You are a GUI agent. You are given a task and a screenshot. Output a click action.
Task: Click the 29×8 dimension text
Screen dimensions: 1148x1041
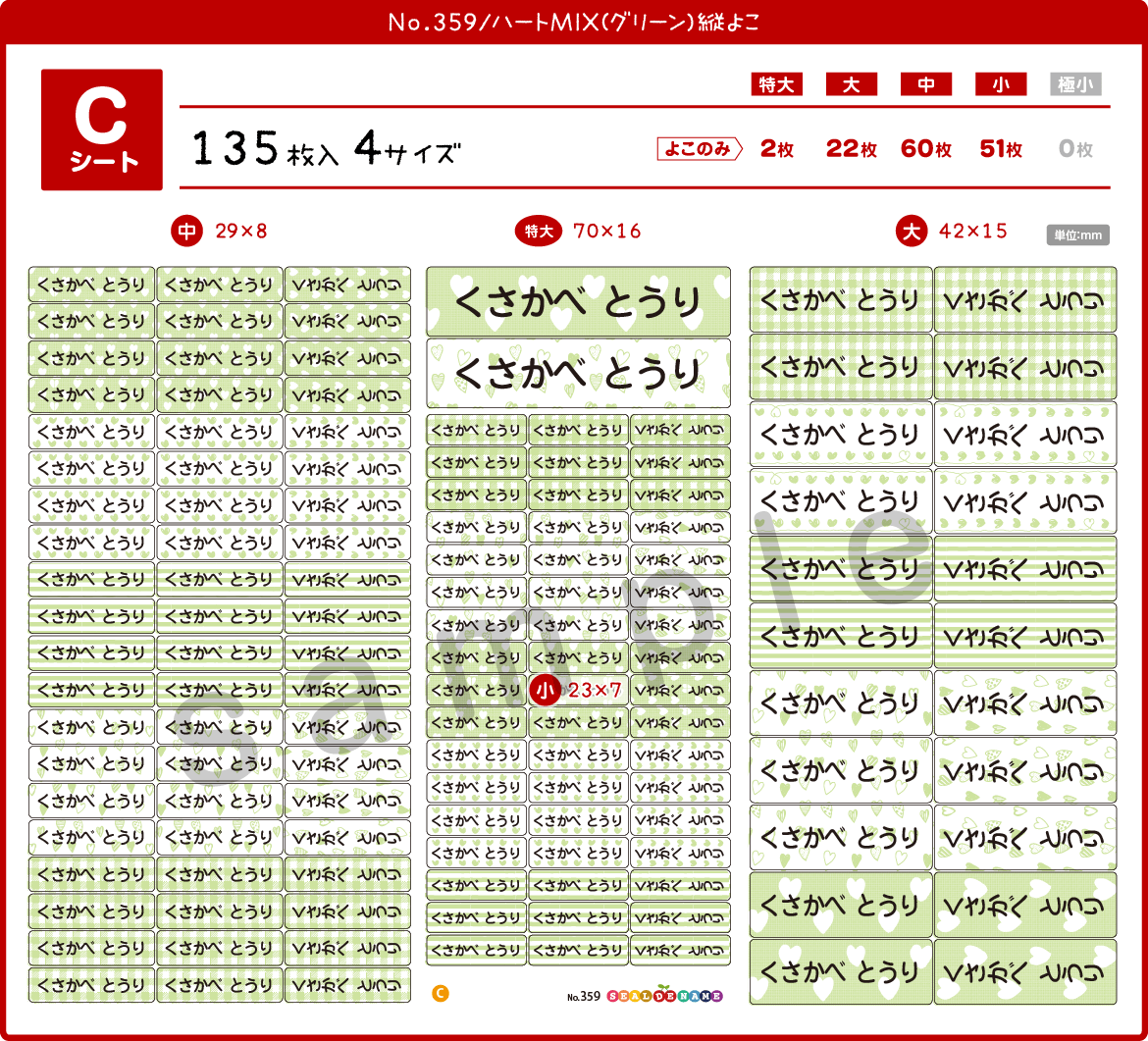[240, 232]
